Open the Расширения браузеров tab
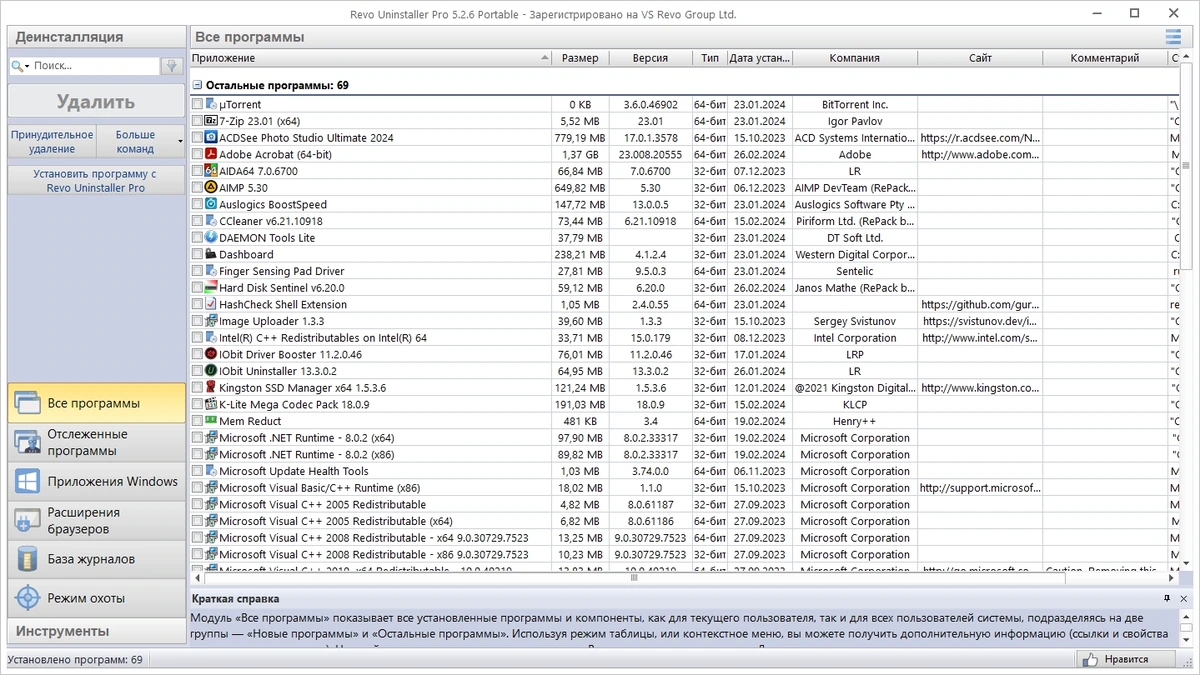Image resolution: width=1200 pixels, height=675 pixels. tap(97, 520)
